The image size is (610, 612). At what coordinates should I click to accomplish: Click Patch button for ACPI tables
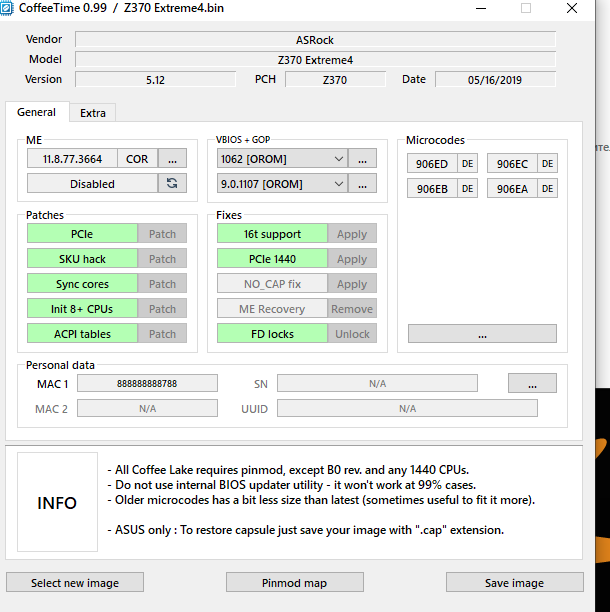(x=162, y=334)
